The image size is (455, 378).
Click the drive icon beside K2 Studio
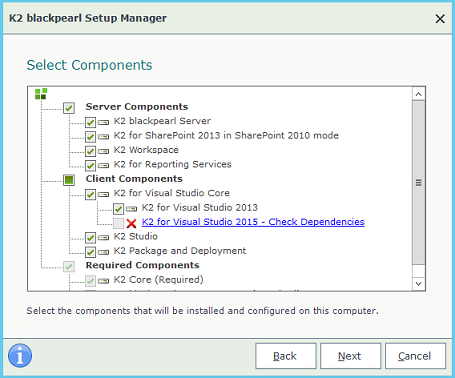click(103, 238)
